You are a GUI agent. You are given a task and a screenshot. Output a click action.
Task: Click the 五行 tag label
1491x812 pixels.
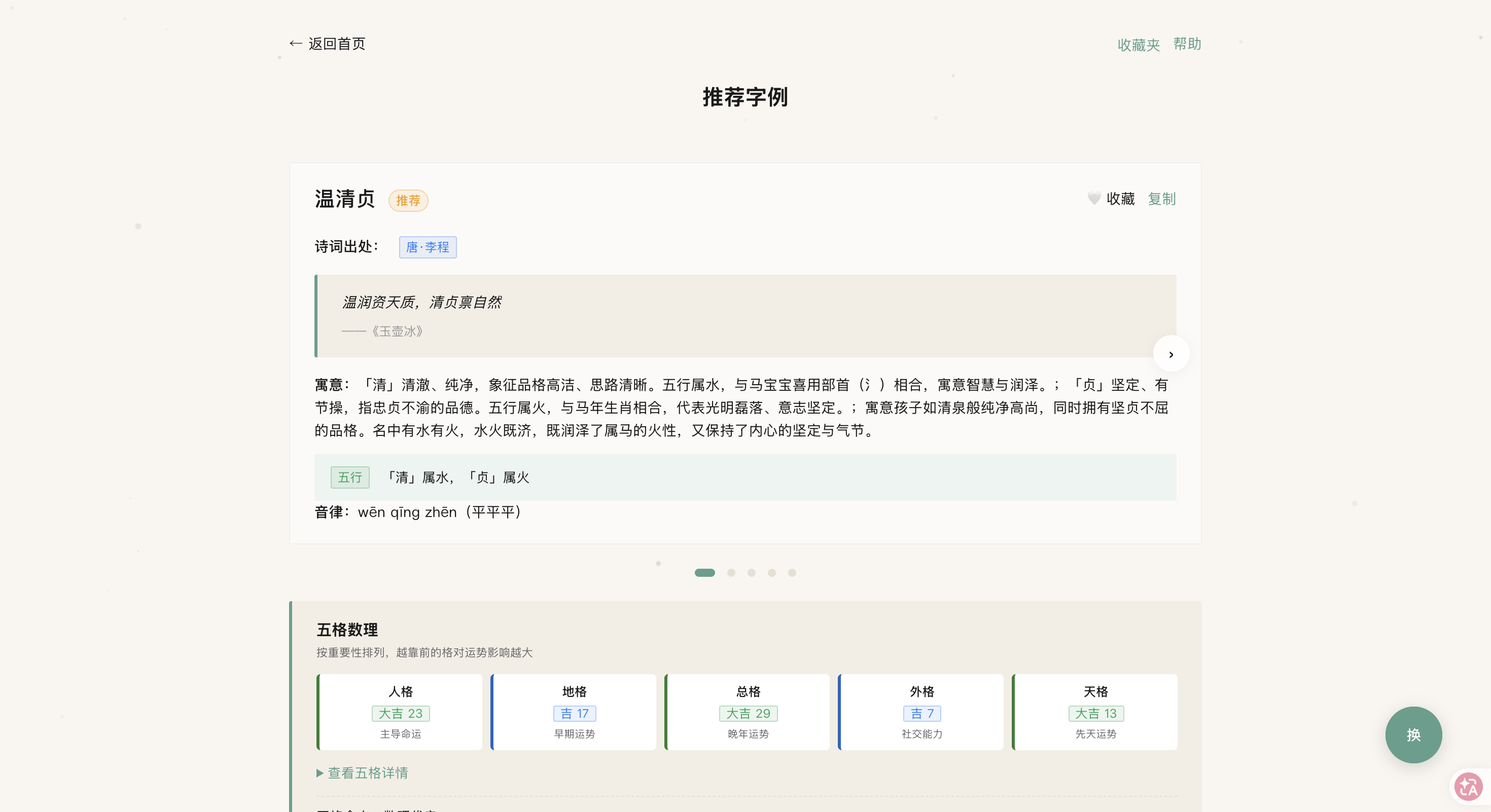pos(350,477)
